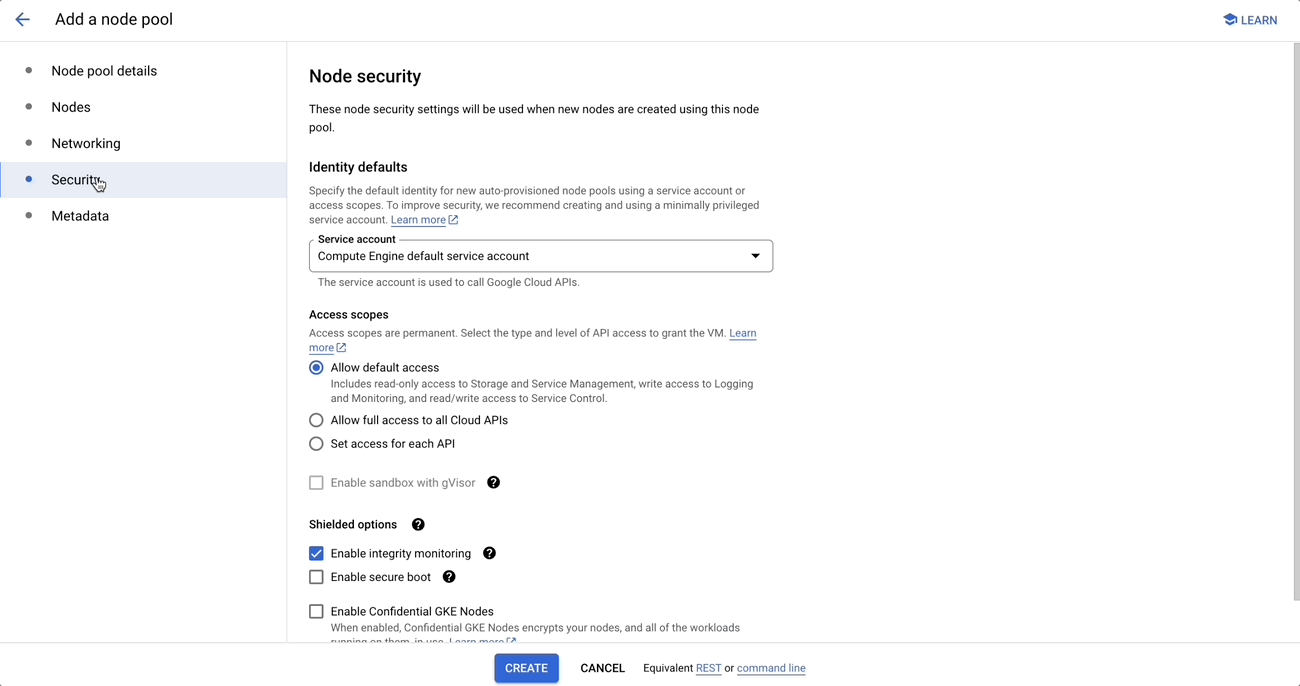
Task: Click help icon beside Enable sandbox with gVisor
Action: pyautogui.click(x=493, y=483)
